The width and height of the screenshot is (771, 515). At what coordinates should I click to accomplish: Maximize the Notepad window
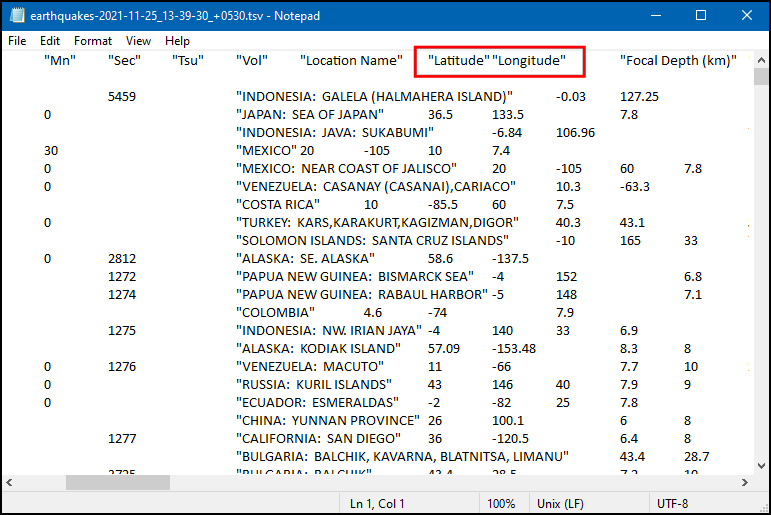(701, 15)
